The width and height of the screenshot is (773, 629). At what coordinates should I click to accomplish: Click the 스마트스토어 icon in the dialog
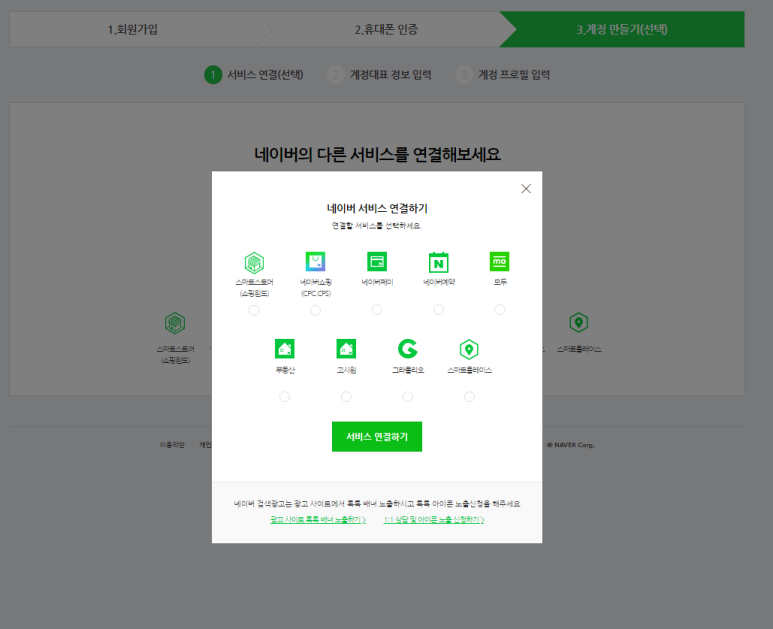pyautogui.click(x=254, y=263)
